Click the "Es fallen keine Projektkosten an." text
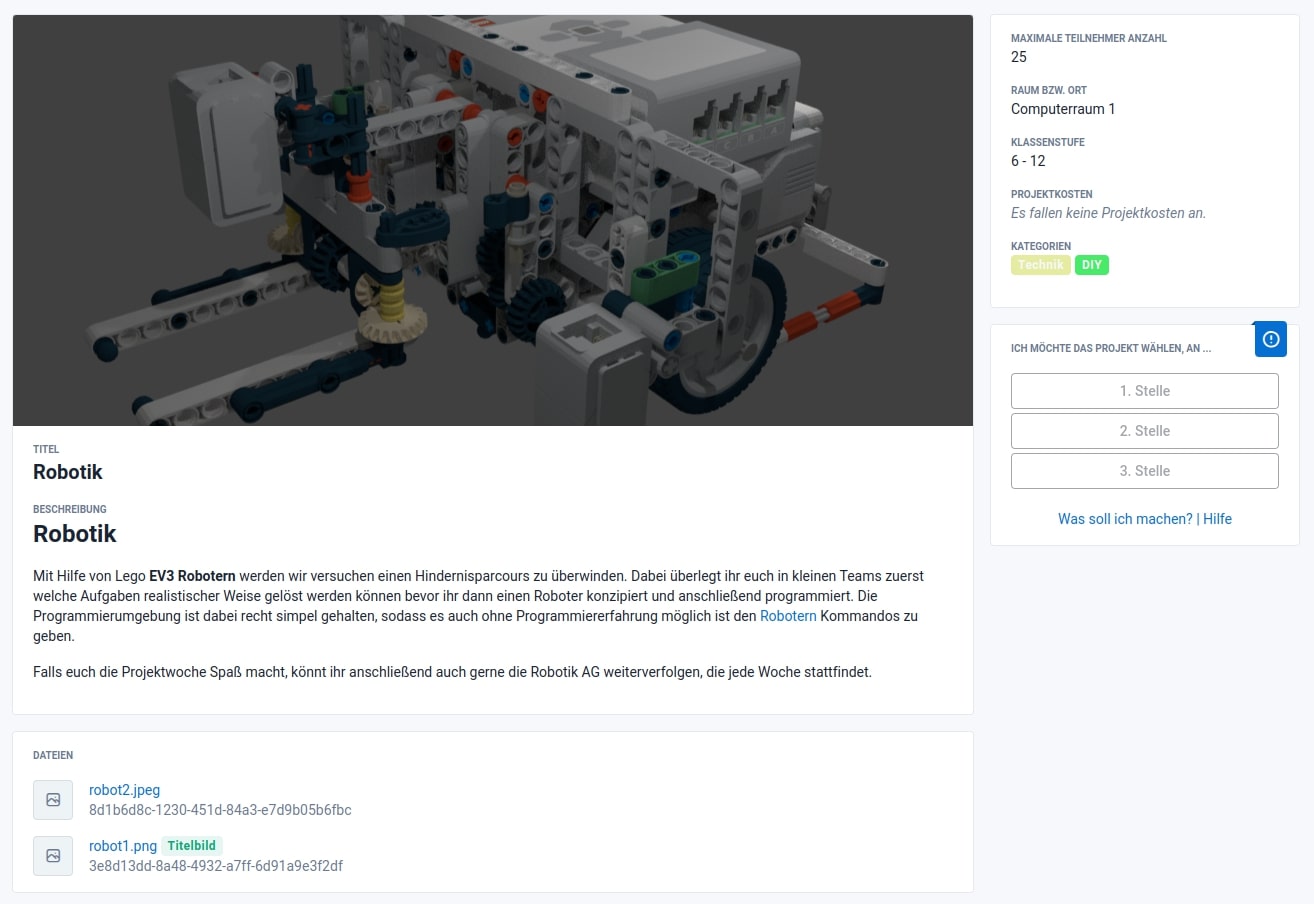 pos(1108,213)
